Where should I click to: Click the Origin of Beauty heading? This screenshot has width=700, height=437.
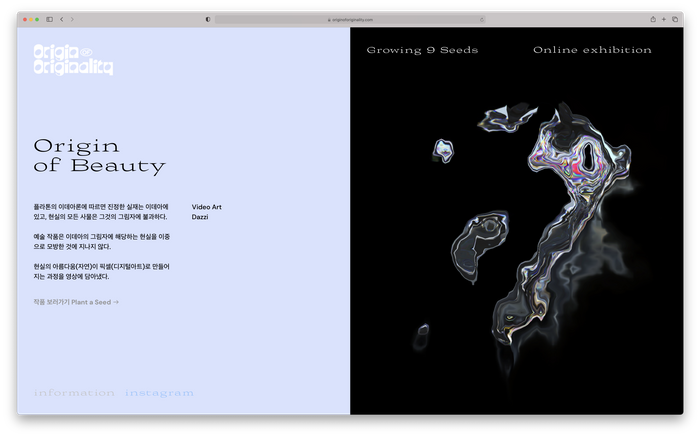[99, 157]
